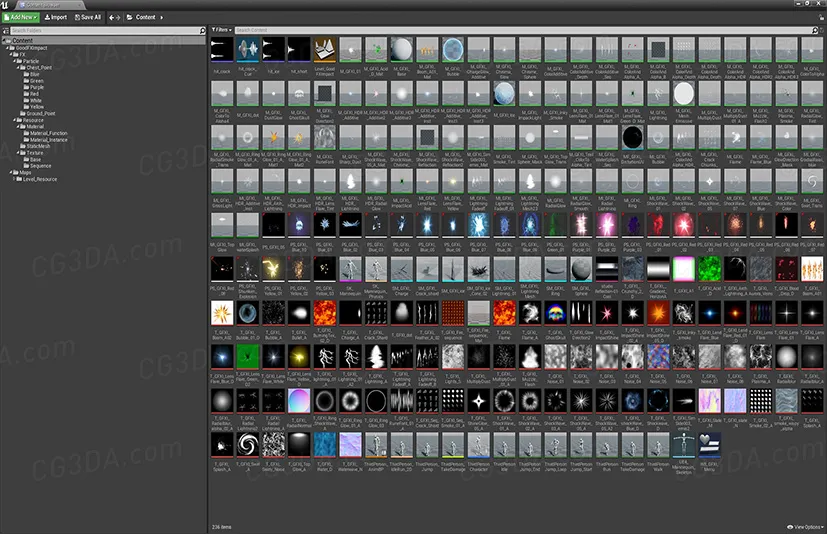827x534 pixels.
Task: Select the black sphere material thumbnail
Action: 632,137
